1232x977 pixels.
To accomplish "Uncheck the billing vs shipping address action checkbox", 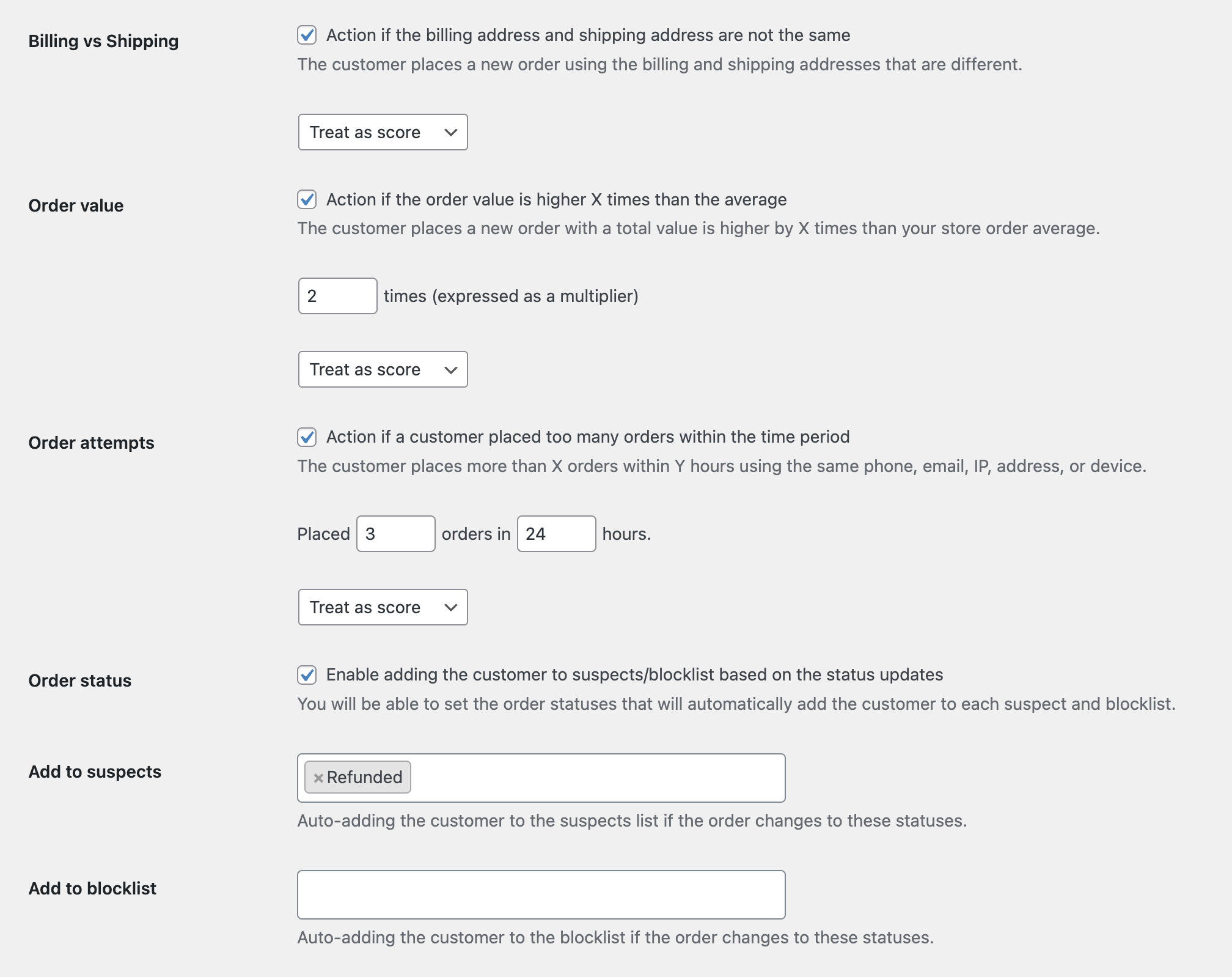I will (x=307, y=35).
